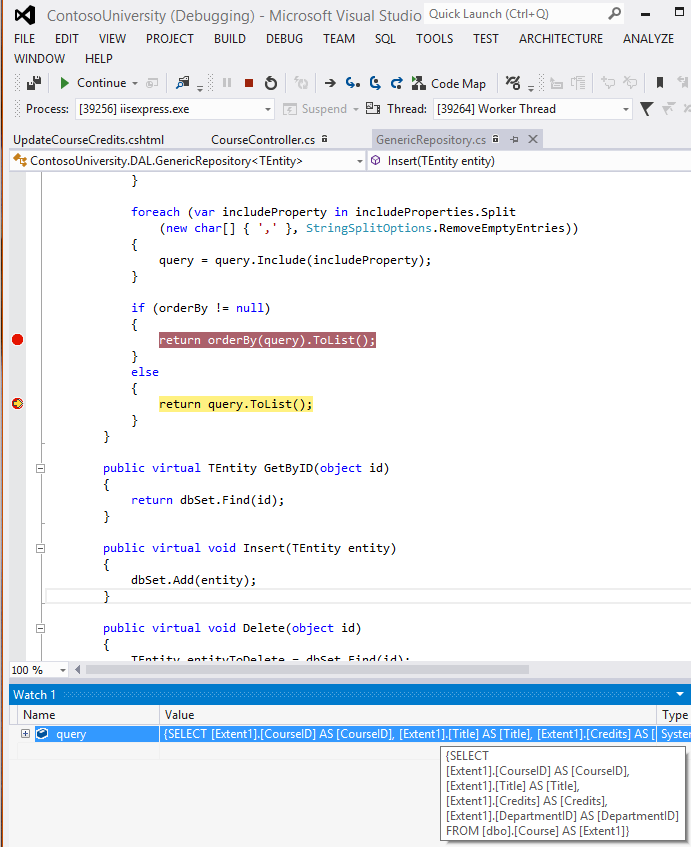The width and height of the screenshot is (691, 847).
Task: Pin the GenericRepository.cs tab
Action: [514, 140]
